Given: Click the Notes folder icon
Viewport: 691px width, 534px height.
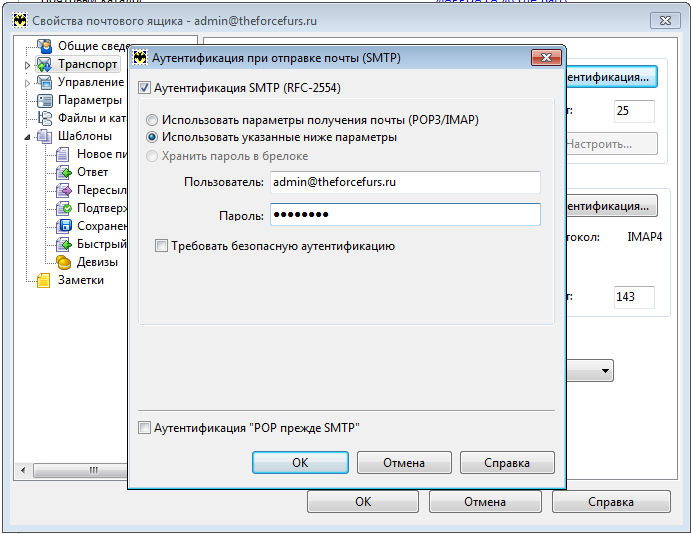Looking at the screenshot, I should 45,280.
